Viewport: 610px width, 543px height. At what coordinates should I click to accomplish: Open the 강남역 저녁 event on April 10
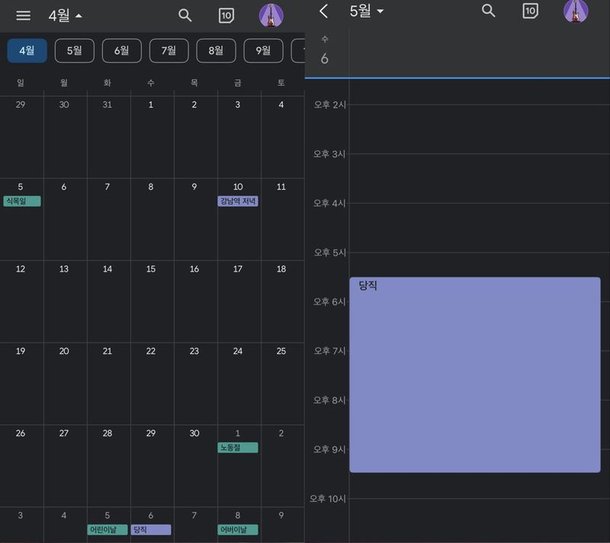(x=238, y=201)
